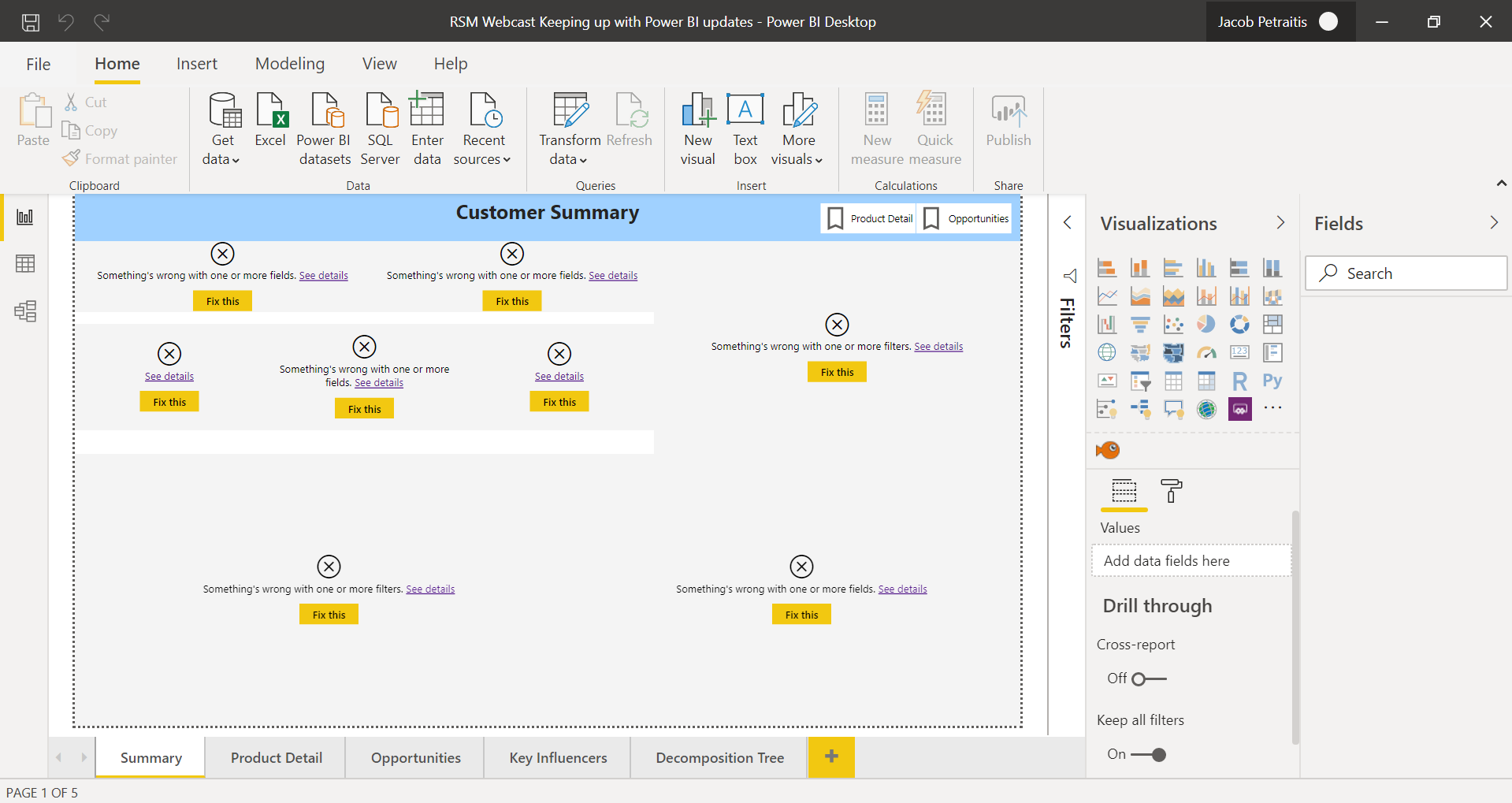Add a new page with plus button
Viewport: 1512px width, 803px height.
click(831, 757)
